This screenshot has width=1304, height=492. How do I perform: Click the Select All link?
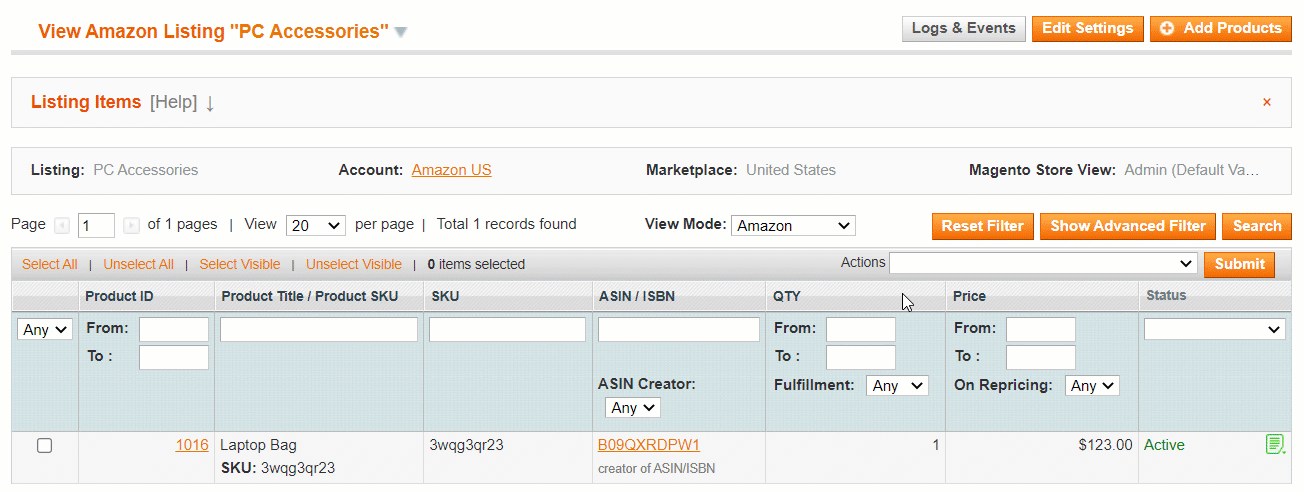pyautogui.click(x=49, y=265)
